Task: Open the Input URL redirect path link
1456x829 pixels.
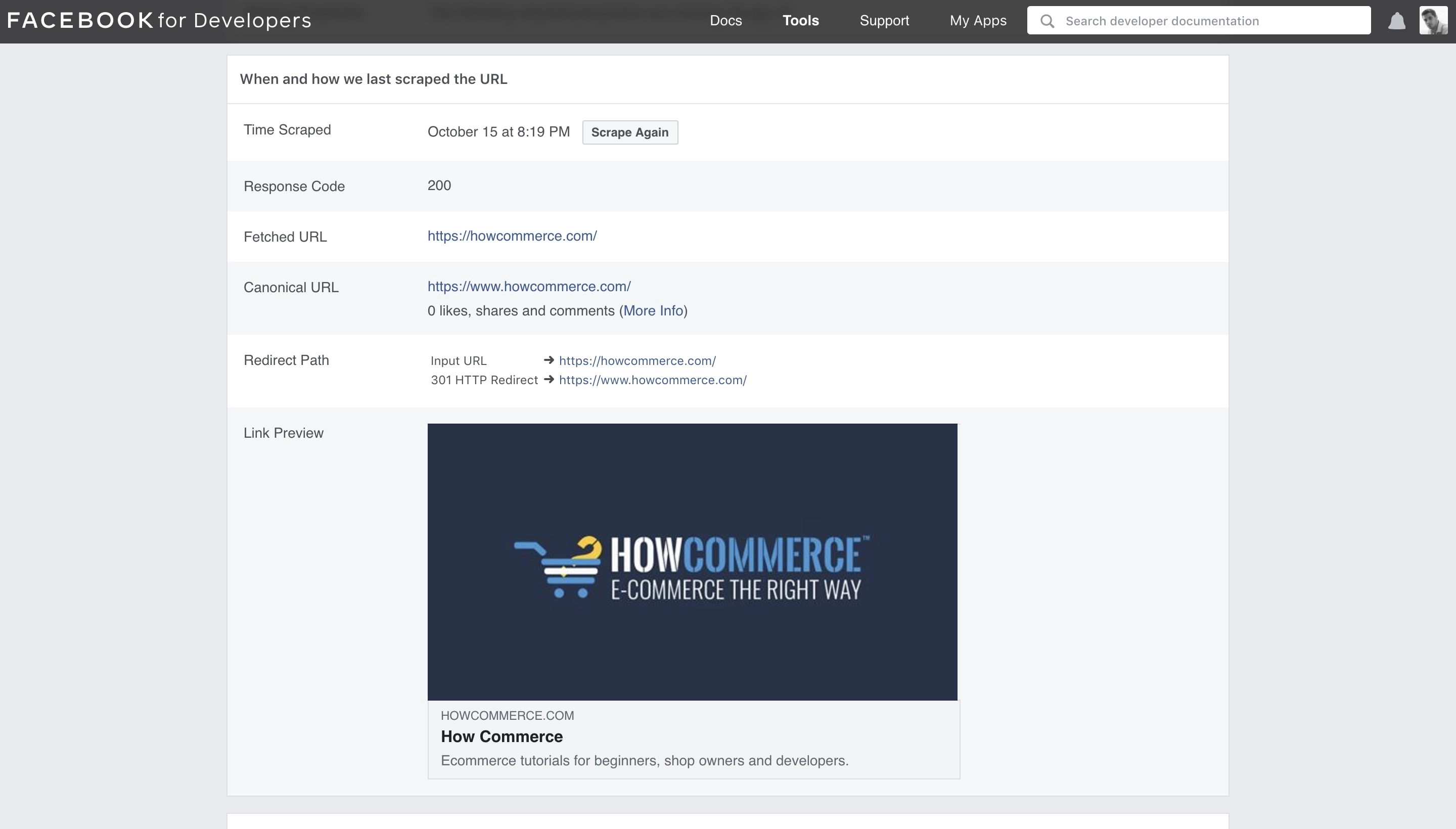Action: pyautogui.click(x=637, y=360)
